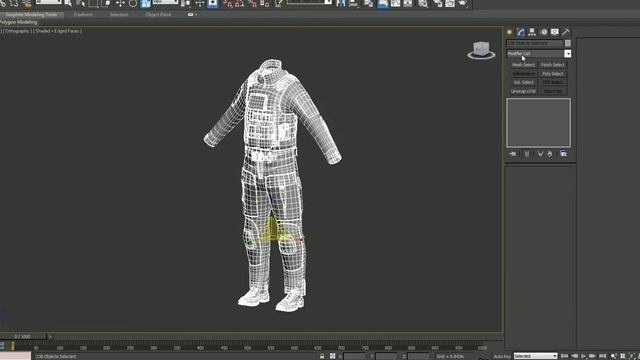
Task: Click the Play Animation button
Action: point(584,356)
